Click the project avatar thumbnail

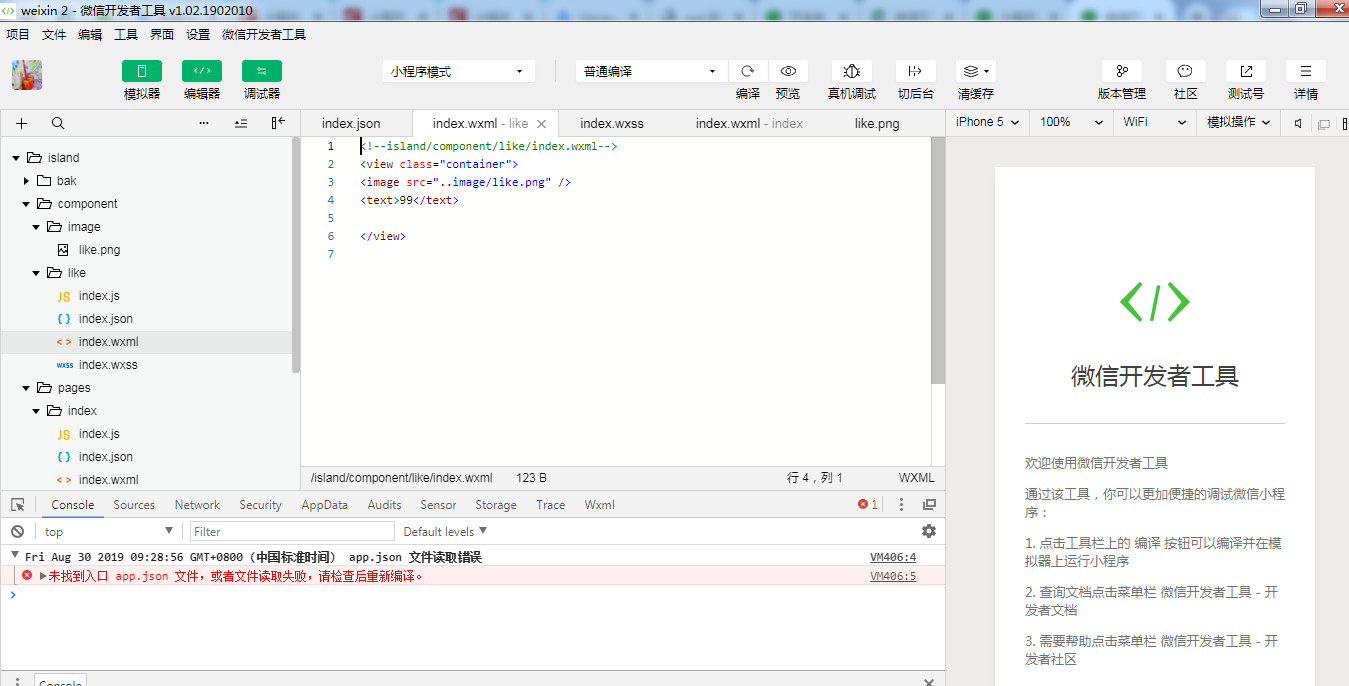27,75
